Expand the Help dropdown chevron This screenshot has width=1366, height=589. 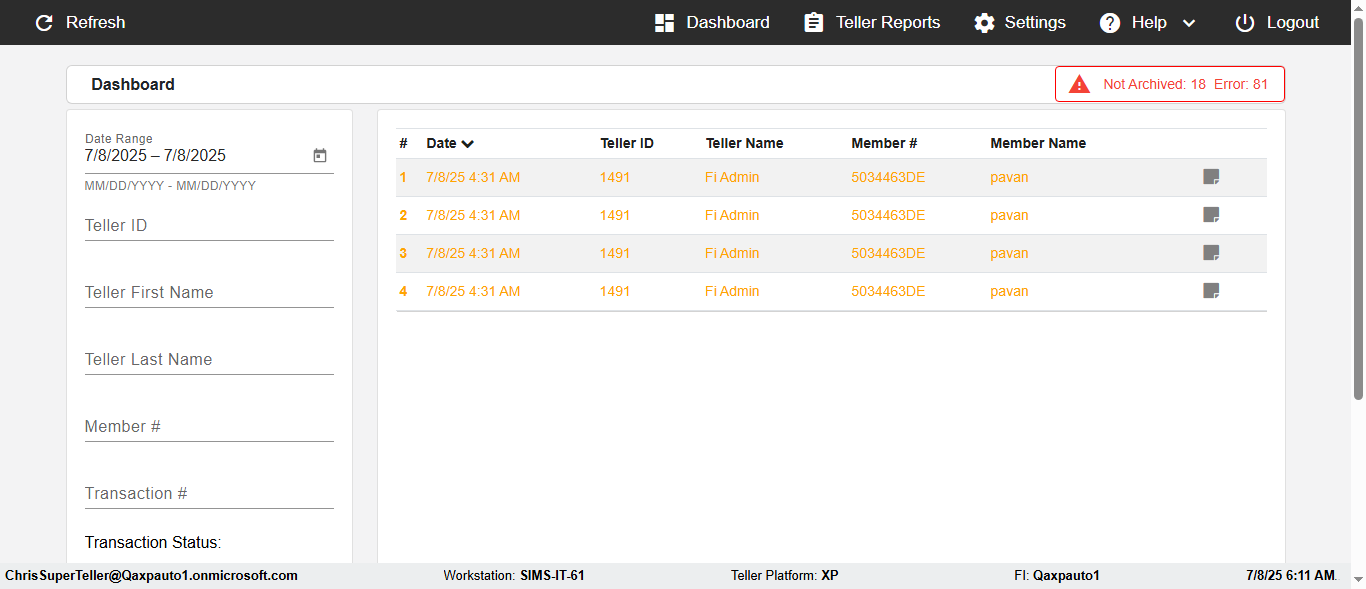point(1189,23)
